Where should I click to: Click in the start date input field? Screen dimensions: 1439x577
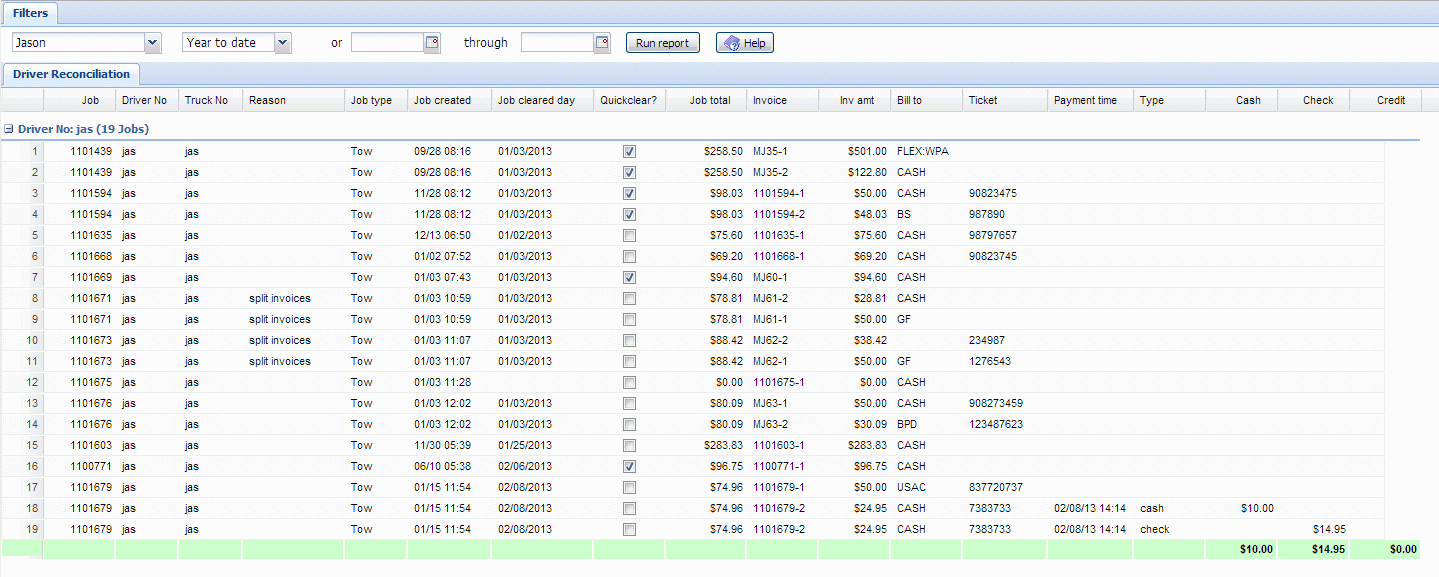coord(387,43)
